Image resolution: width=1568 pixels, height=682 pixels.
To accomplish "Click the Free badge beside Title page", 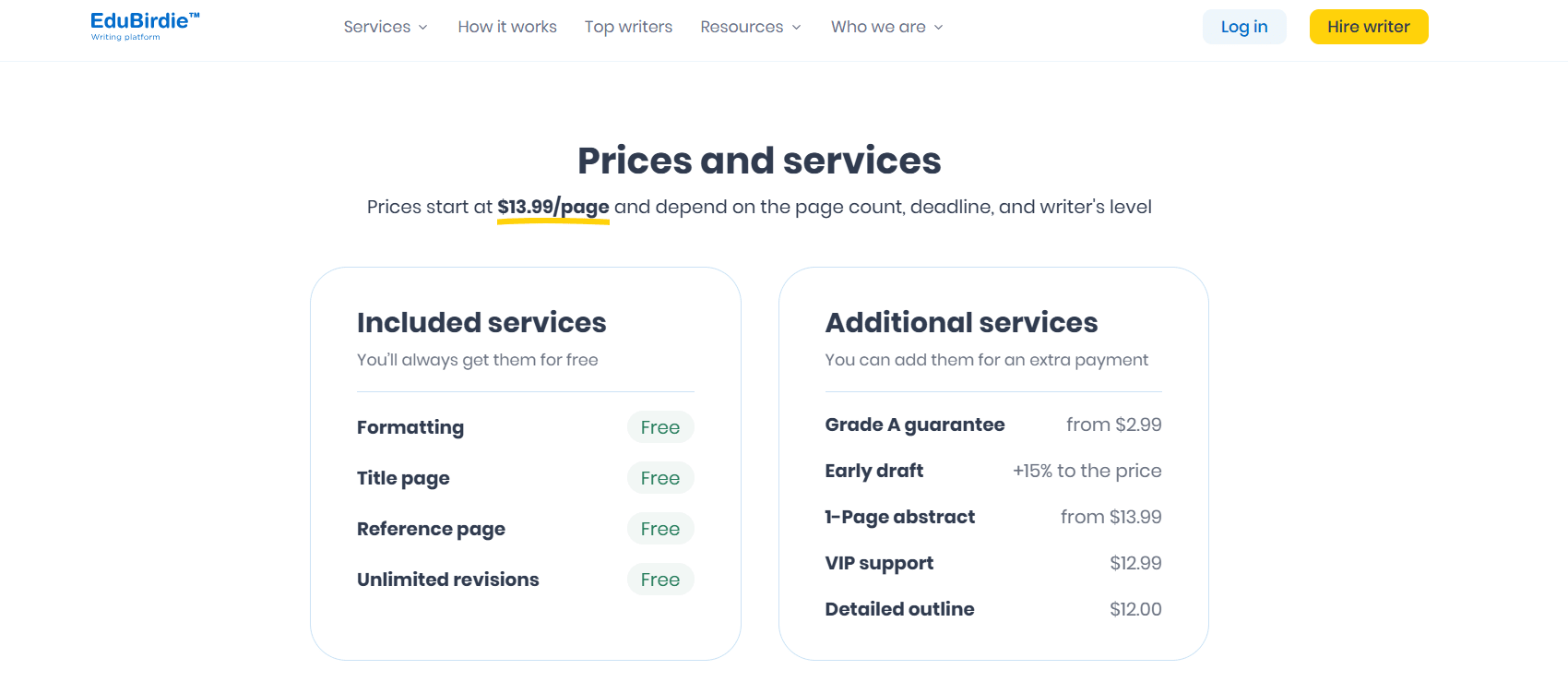I will [x=659, y=478].
